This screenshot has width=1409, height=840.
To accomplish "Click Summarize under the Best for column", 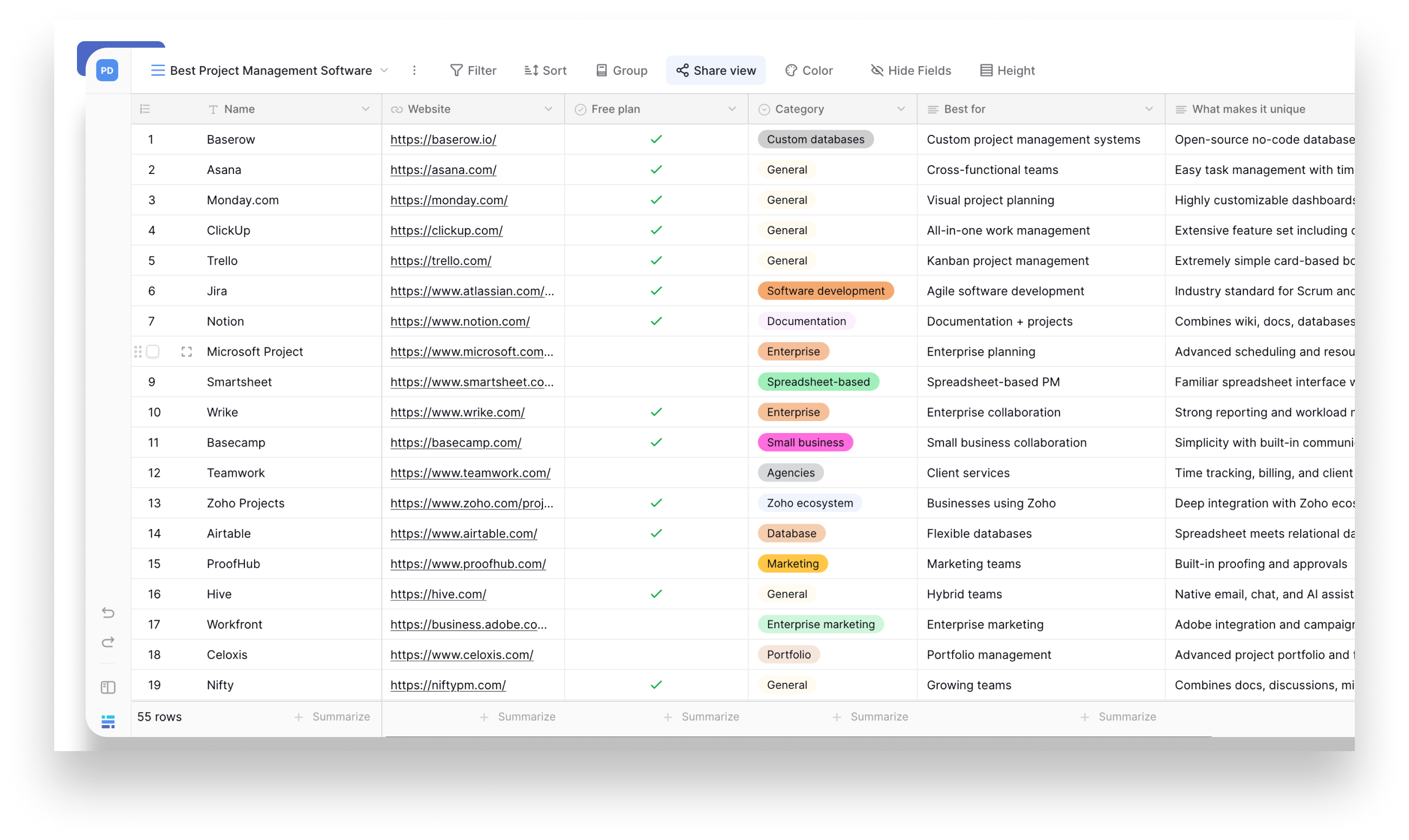I will [1119, 716].
